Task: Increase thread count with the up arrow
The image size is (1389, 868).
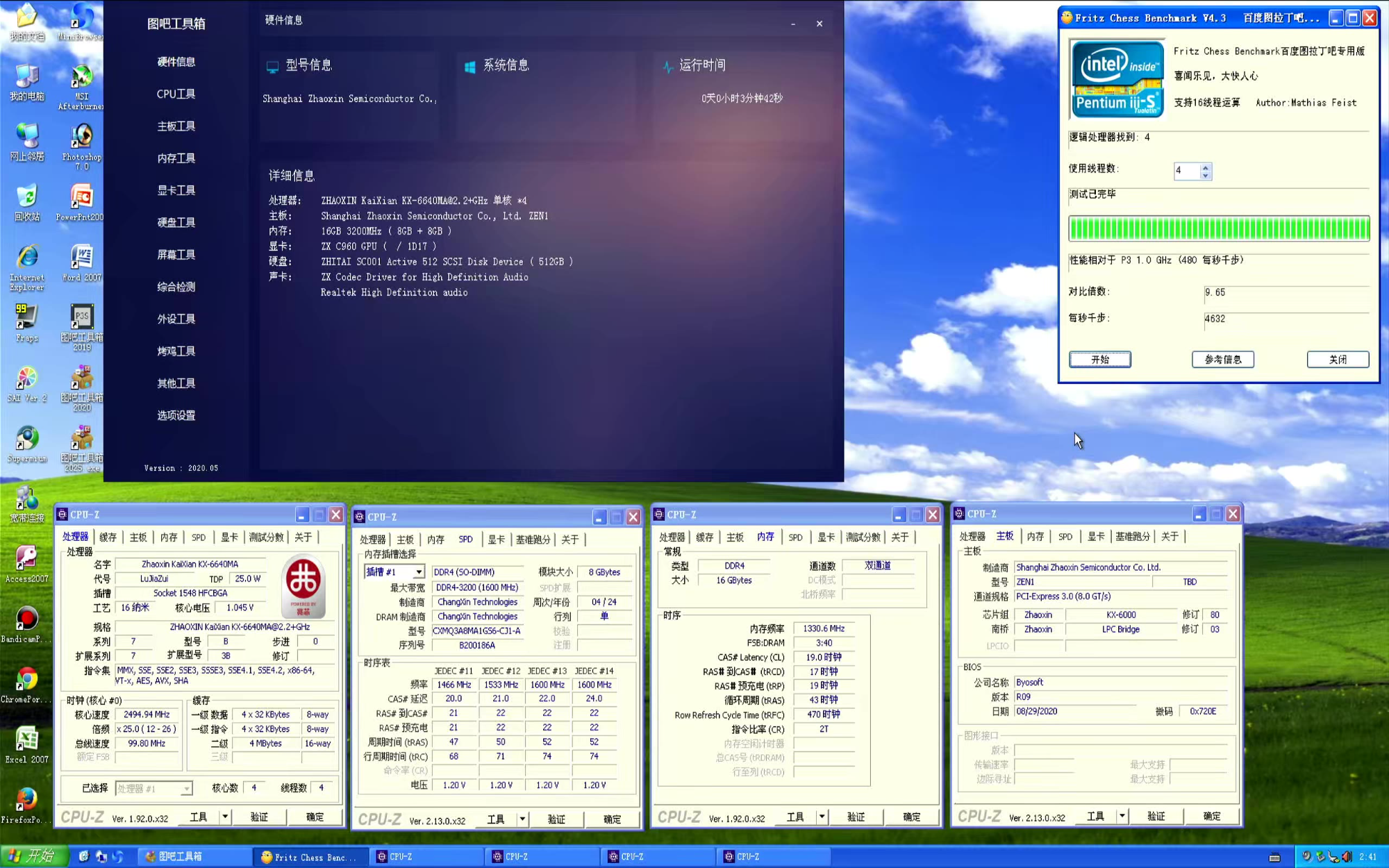Action: (1206, 167)
